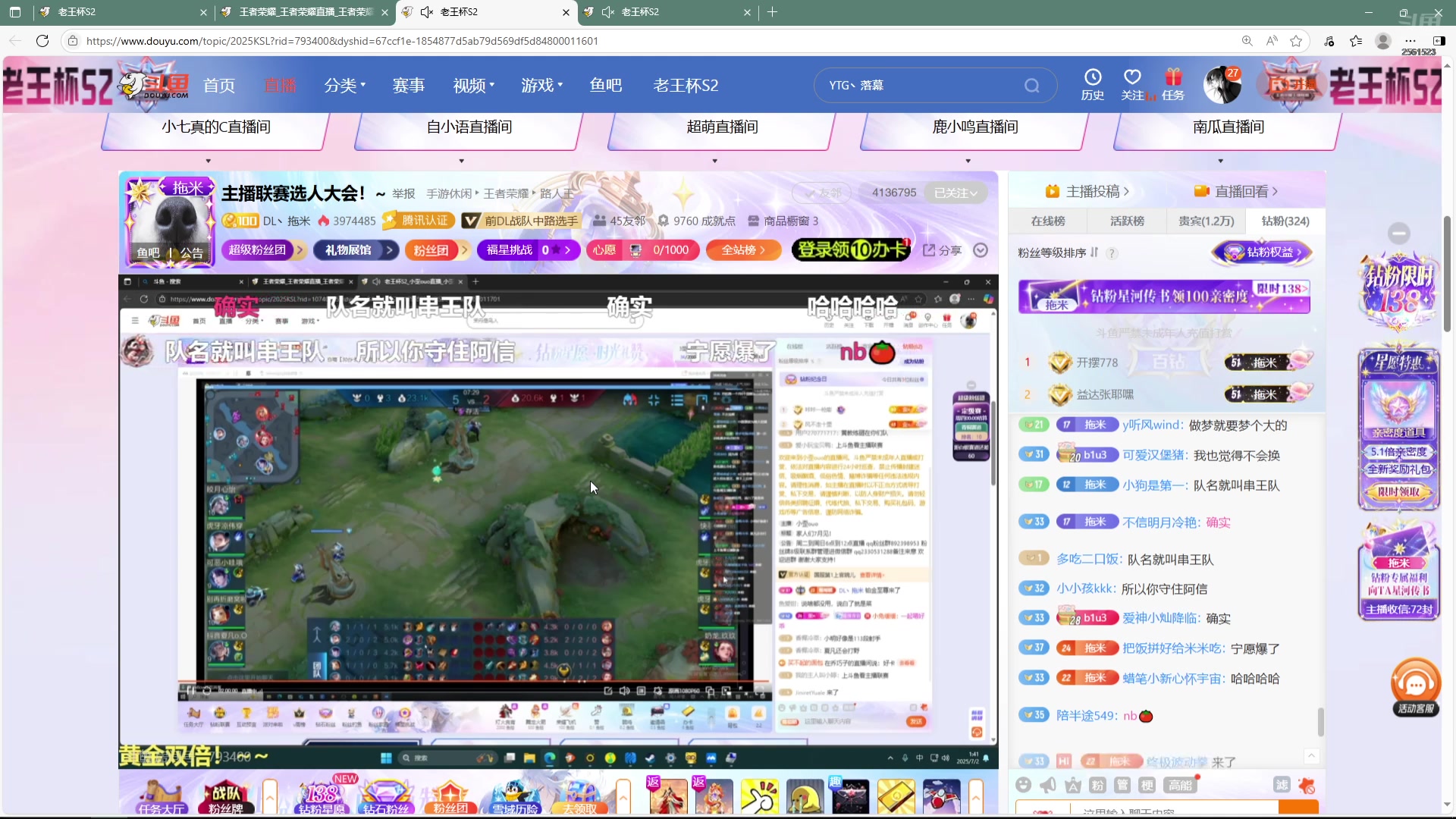The image size is (1456, 819).
Task: Click the 钻粉权益 benefits button
Action: click(1262, 253)
